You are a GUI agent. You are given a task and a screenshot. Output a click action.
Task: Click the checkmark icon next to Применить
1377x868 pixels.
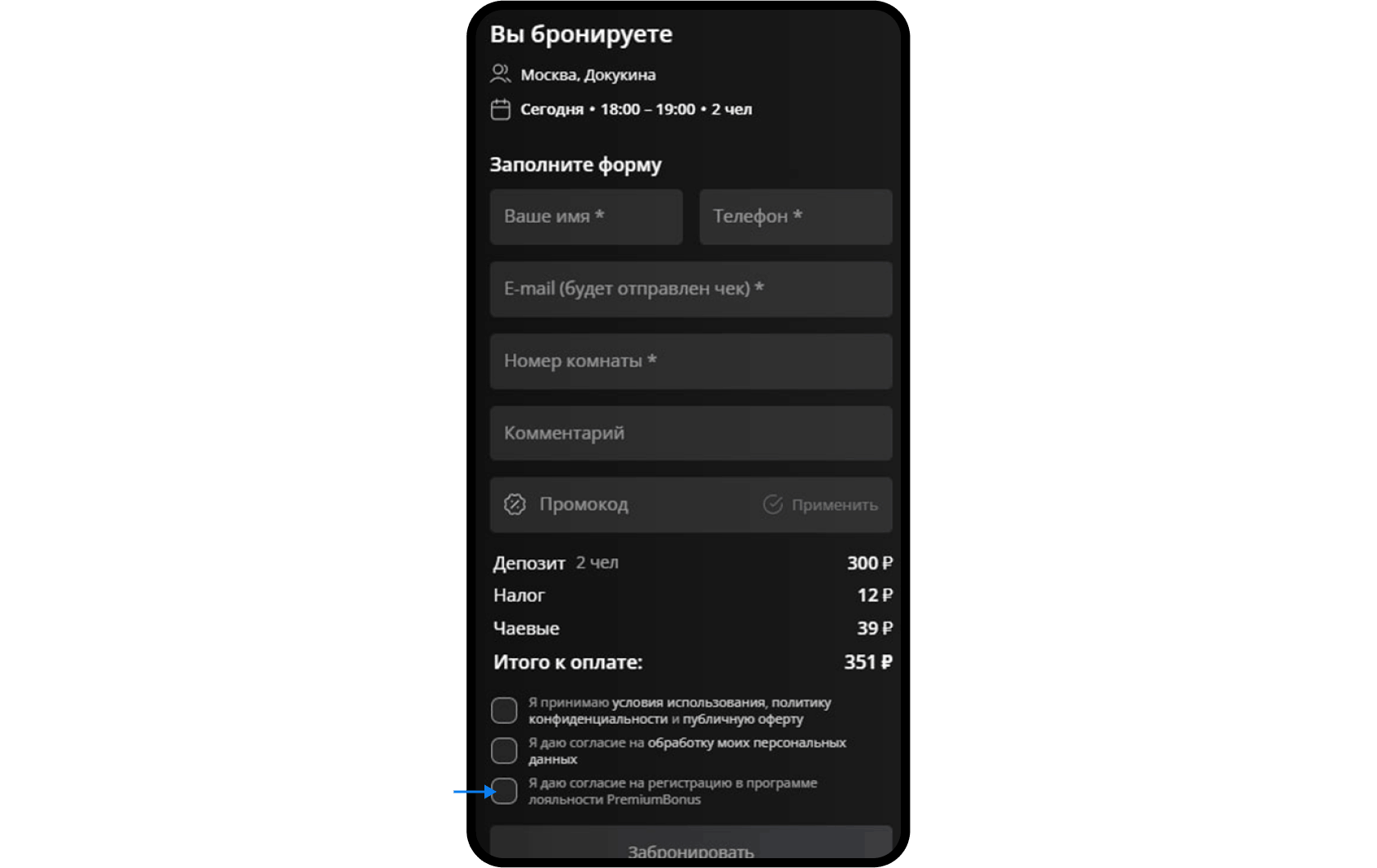coord(771,505)
